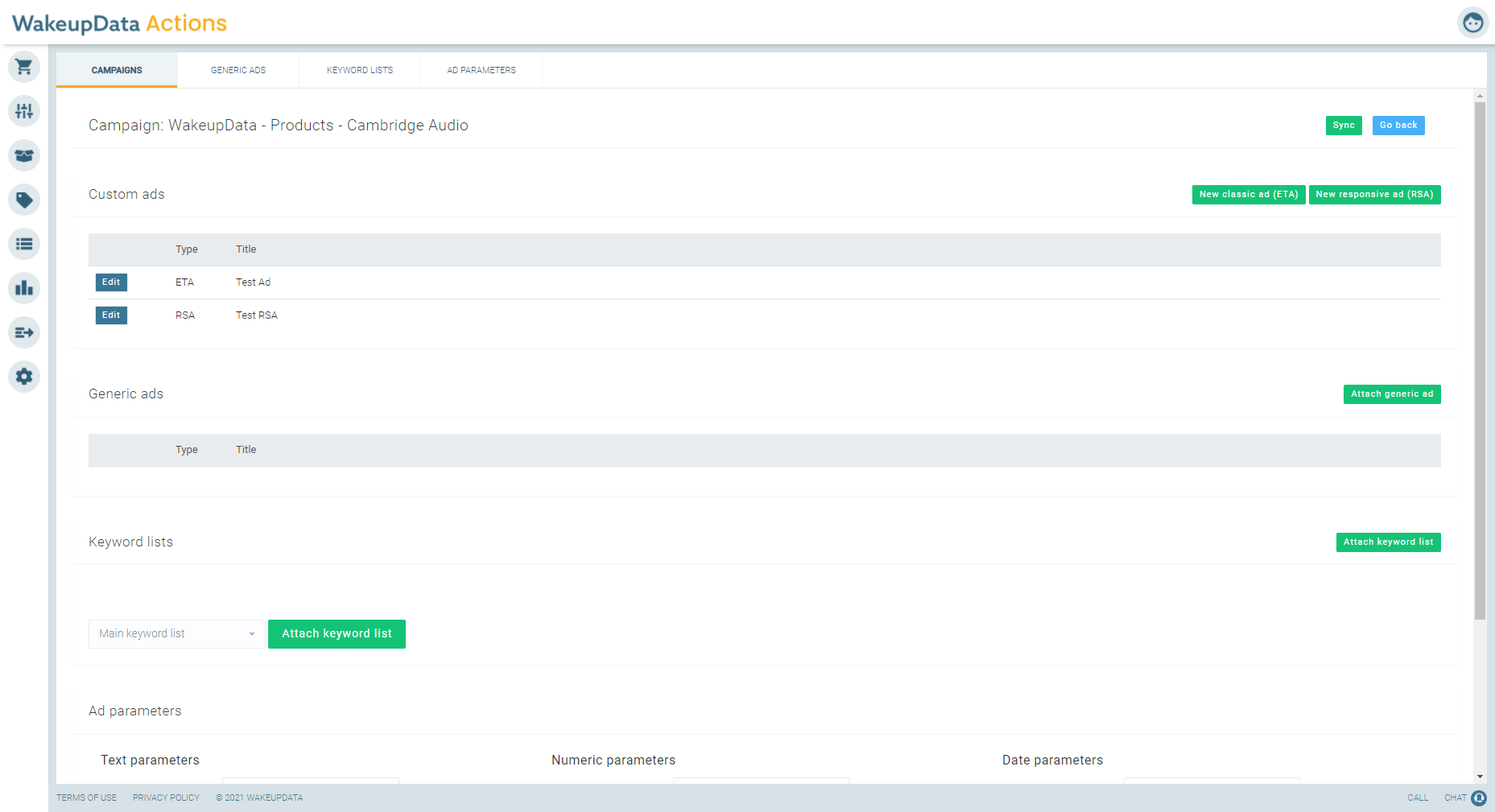Click the small Attach keyword list button in header

[1388, 542]
